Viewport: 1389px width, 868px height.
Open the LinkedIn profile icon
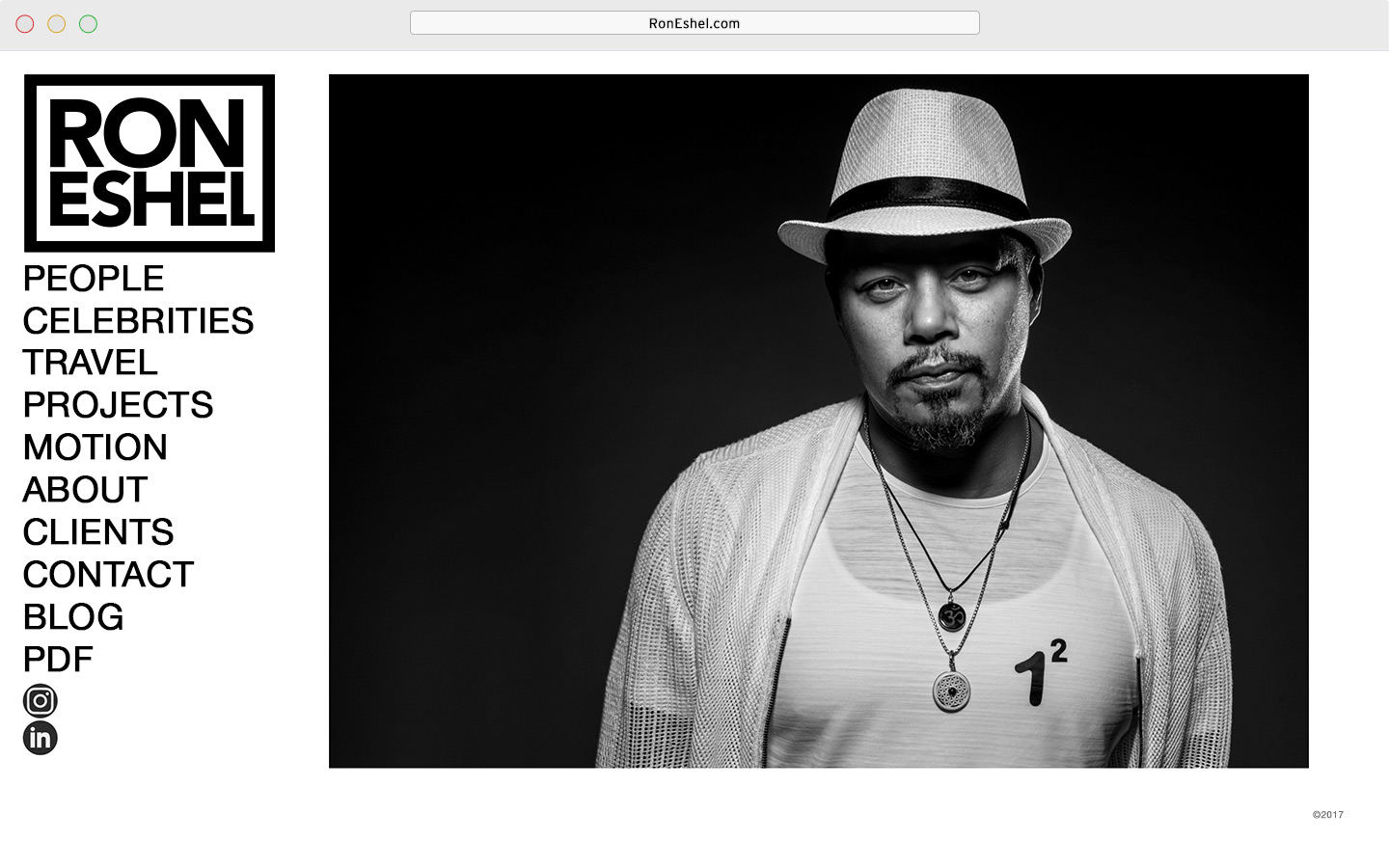[41, 738]
